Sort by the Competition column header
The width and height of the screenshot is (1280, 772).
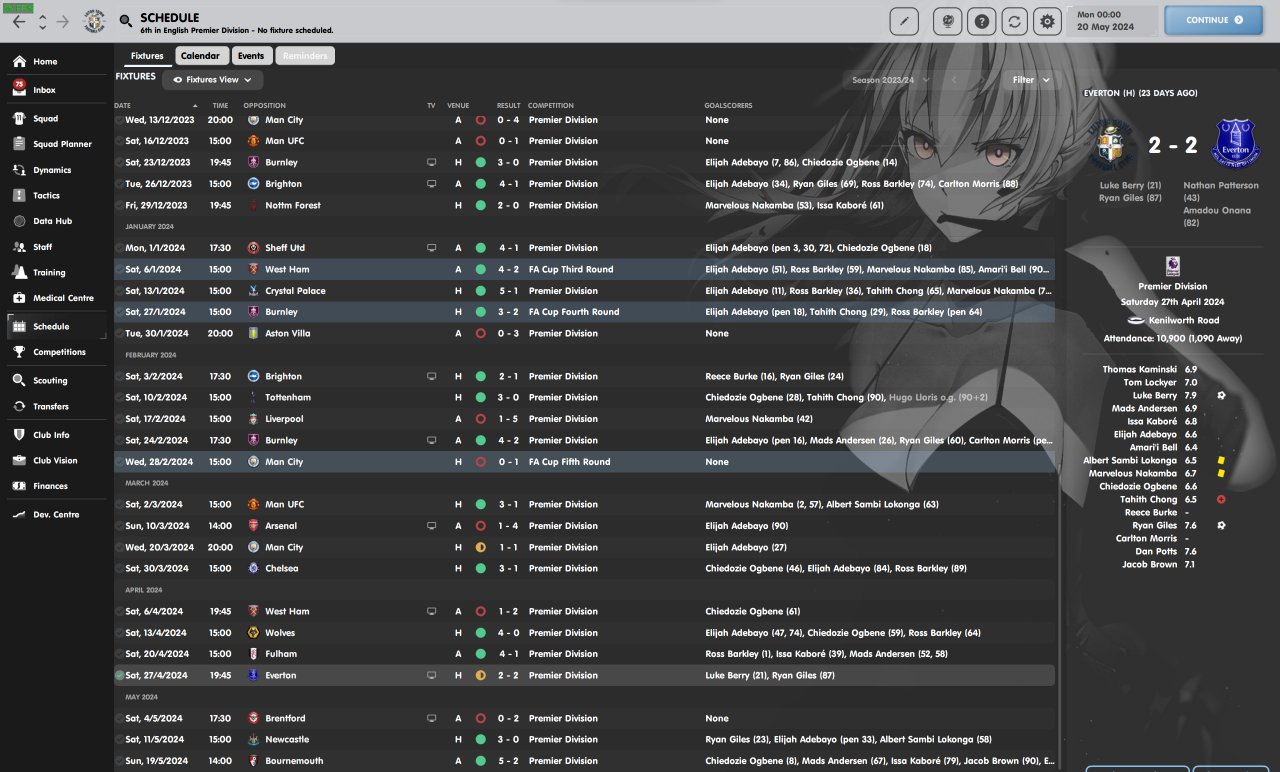point(551,105)
